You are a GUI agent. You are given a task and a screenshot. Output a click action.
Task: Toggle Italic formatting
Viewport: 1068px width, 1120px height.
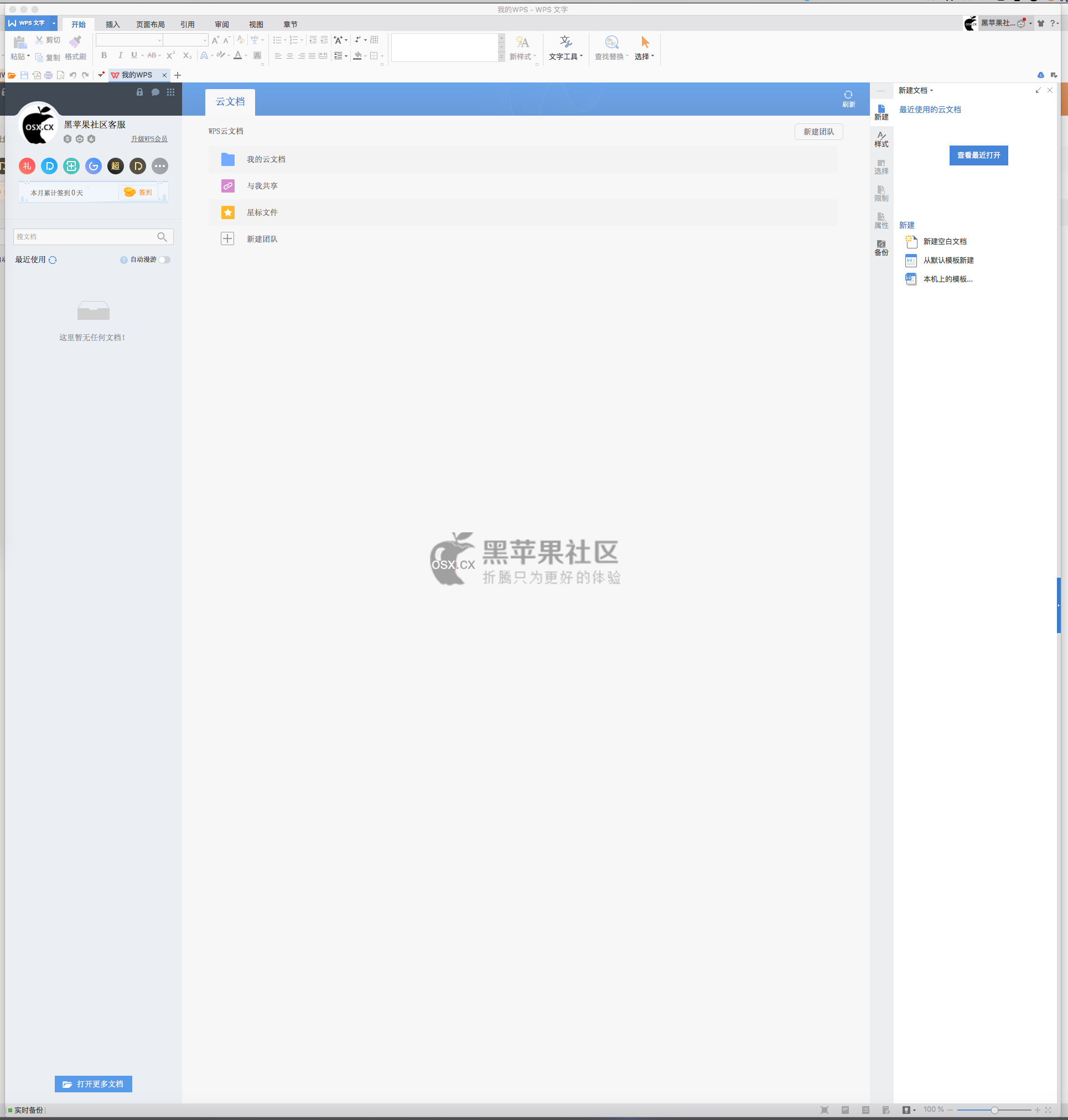pyautogui.click(x=120, y=55)
